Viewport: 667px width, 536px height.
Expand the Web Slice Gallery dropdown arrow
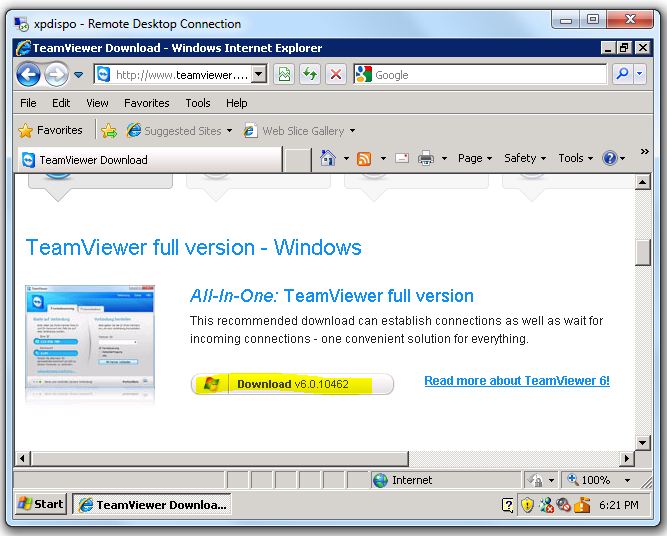352,131
